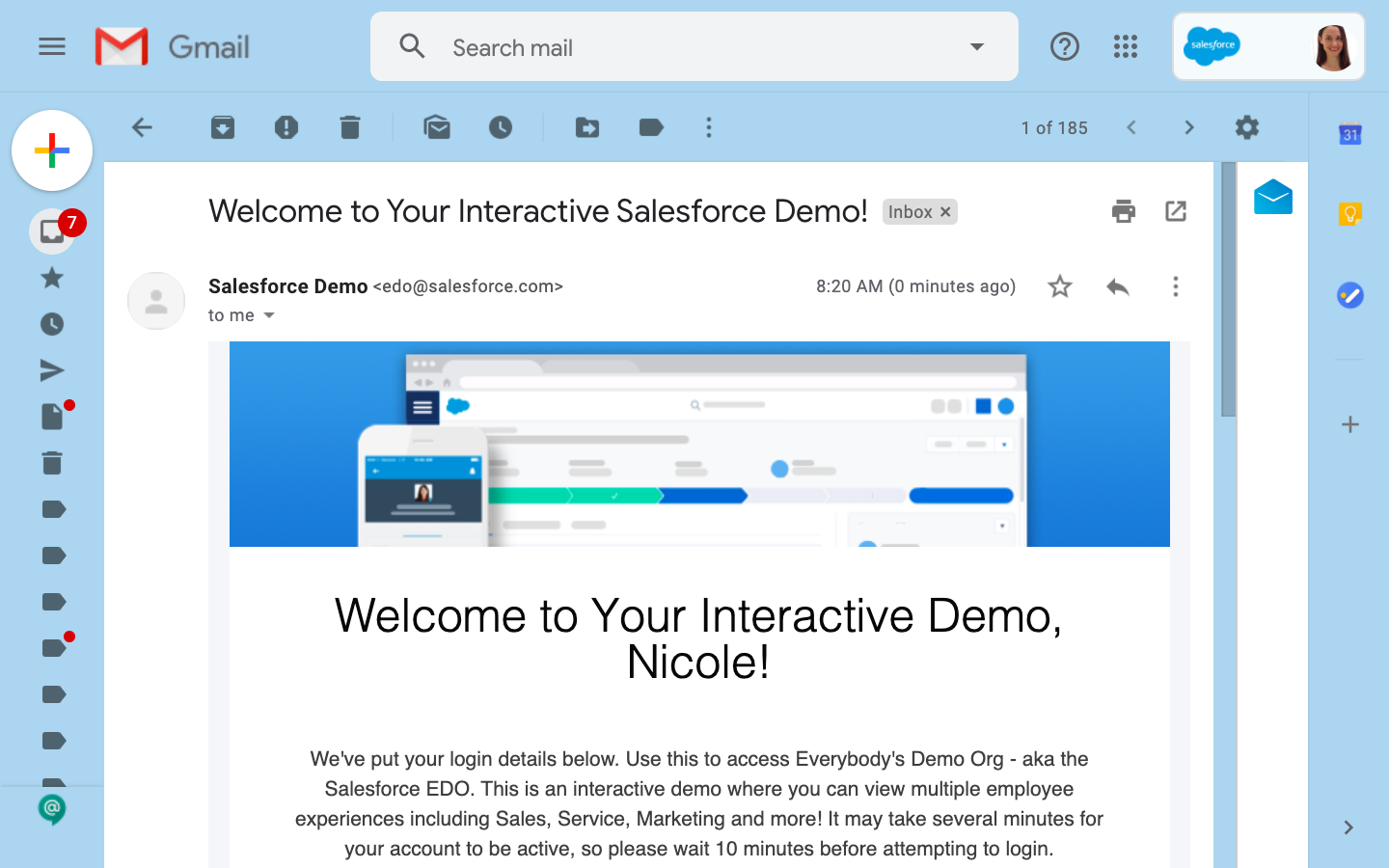The image size is (1389, 868).
Task: Snooze this email
Action: coord(501,126)
